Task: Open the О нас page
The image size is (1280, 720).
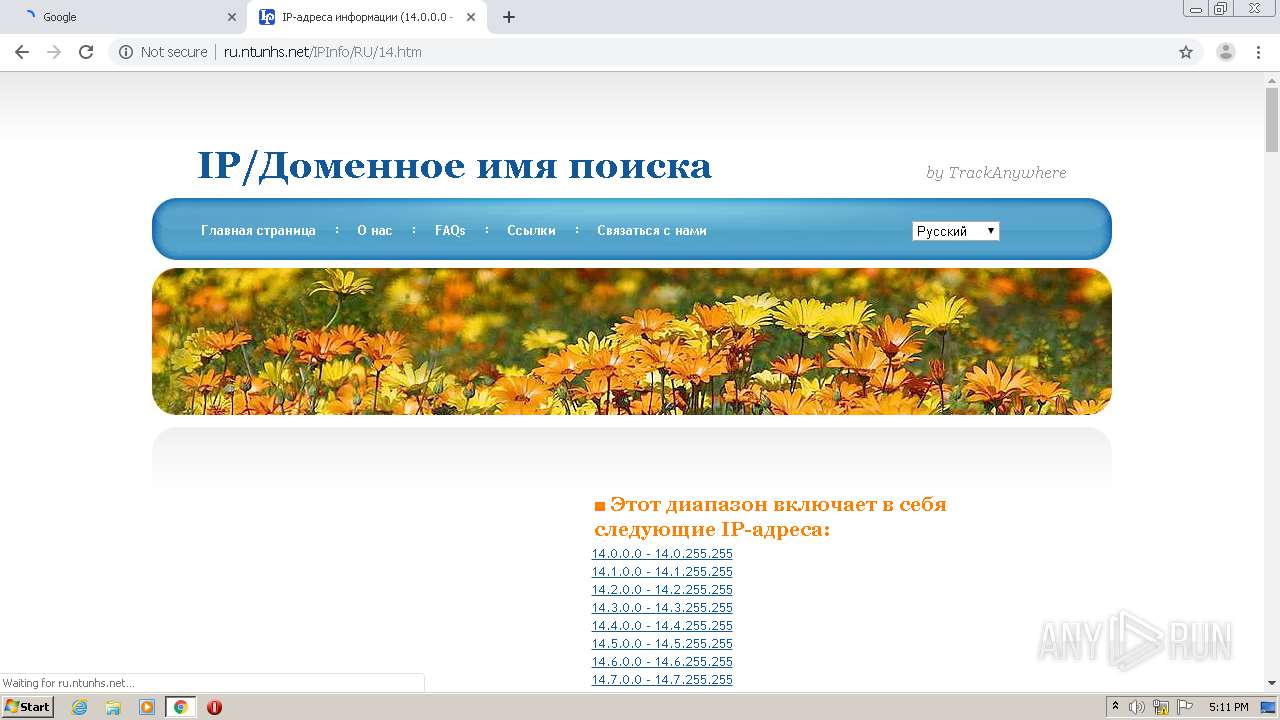Action: (375, 230)
